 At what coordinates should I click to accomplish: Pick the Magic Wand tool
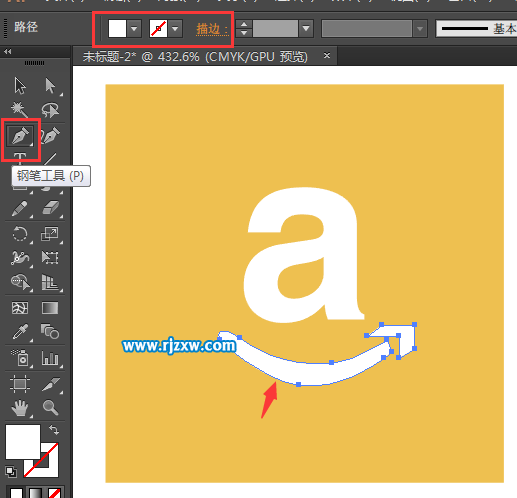(19, 110)
